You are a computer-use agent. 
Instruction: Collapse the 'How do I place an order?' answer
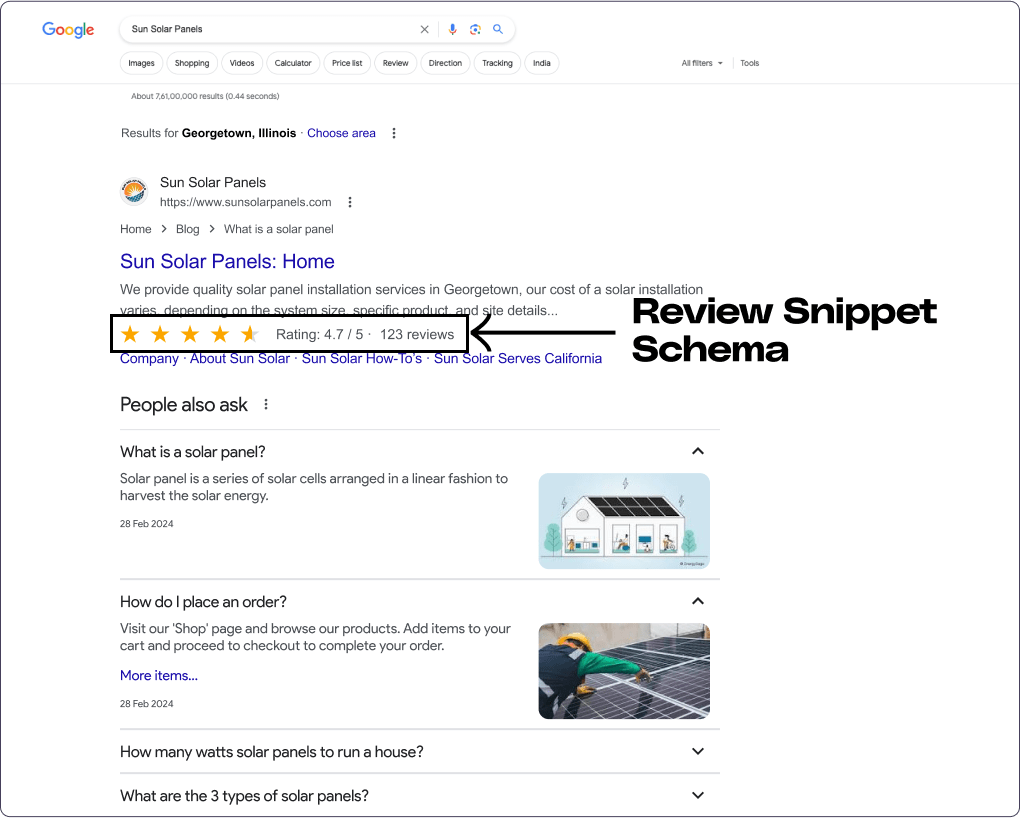click(x=697, y=600)
